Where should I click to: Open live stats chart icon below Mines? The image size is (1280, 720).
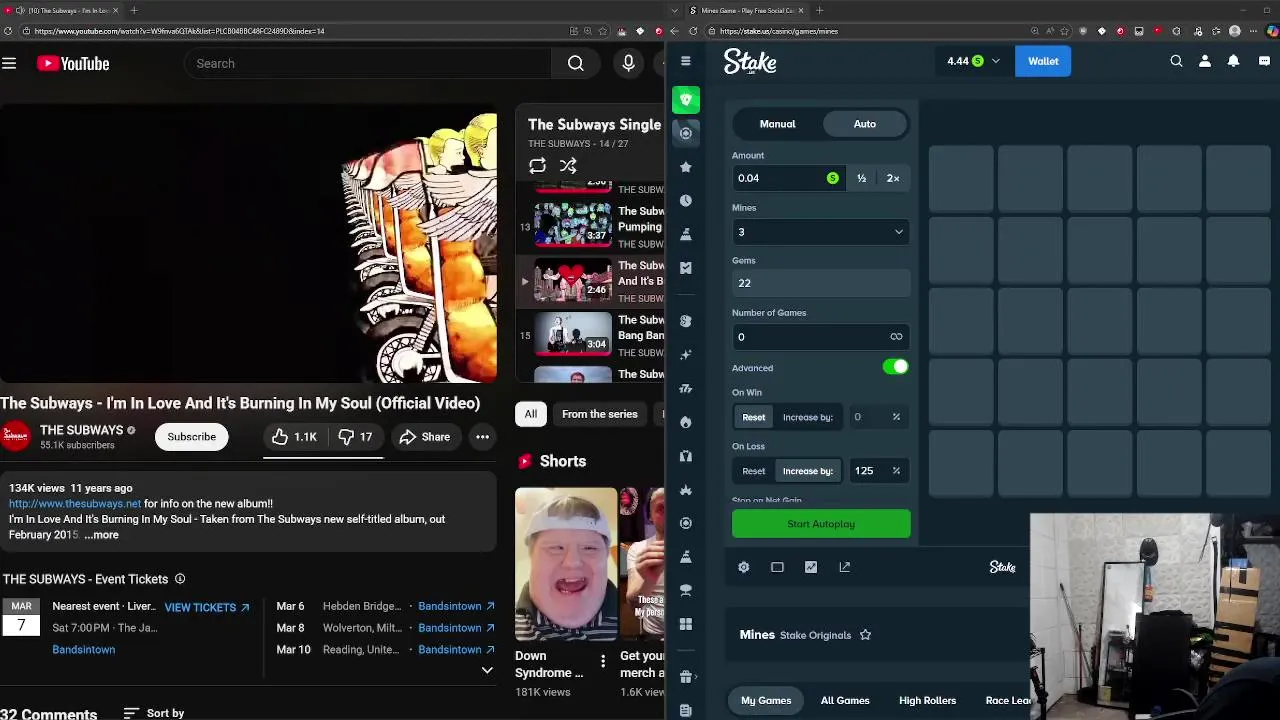pyautogui.click(x=811, y=567)
